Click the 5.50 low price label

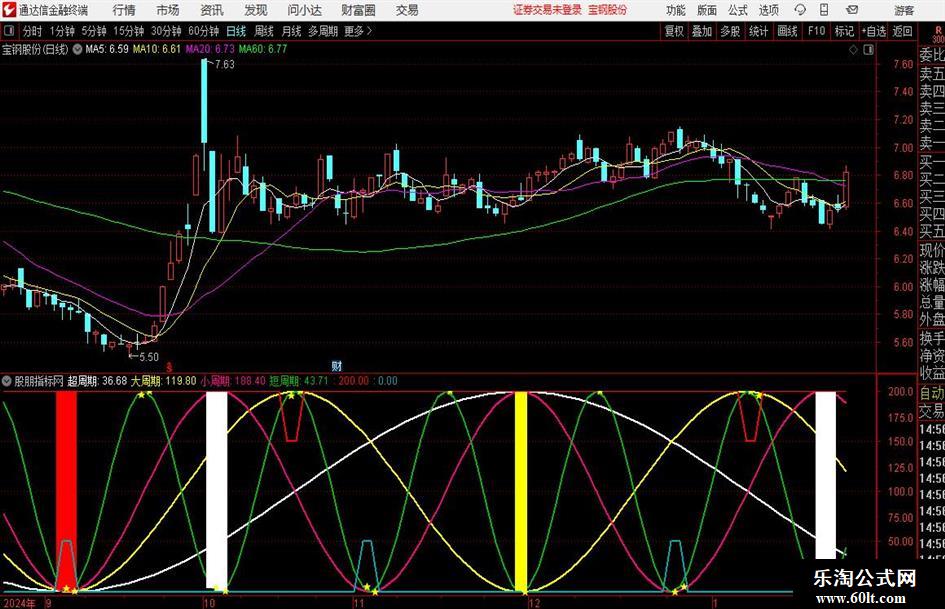point(148,357)
